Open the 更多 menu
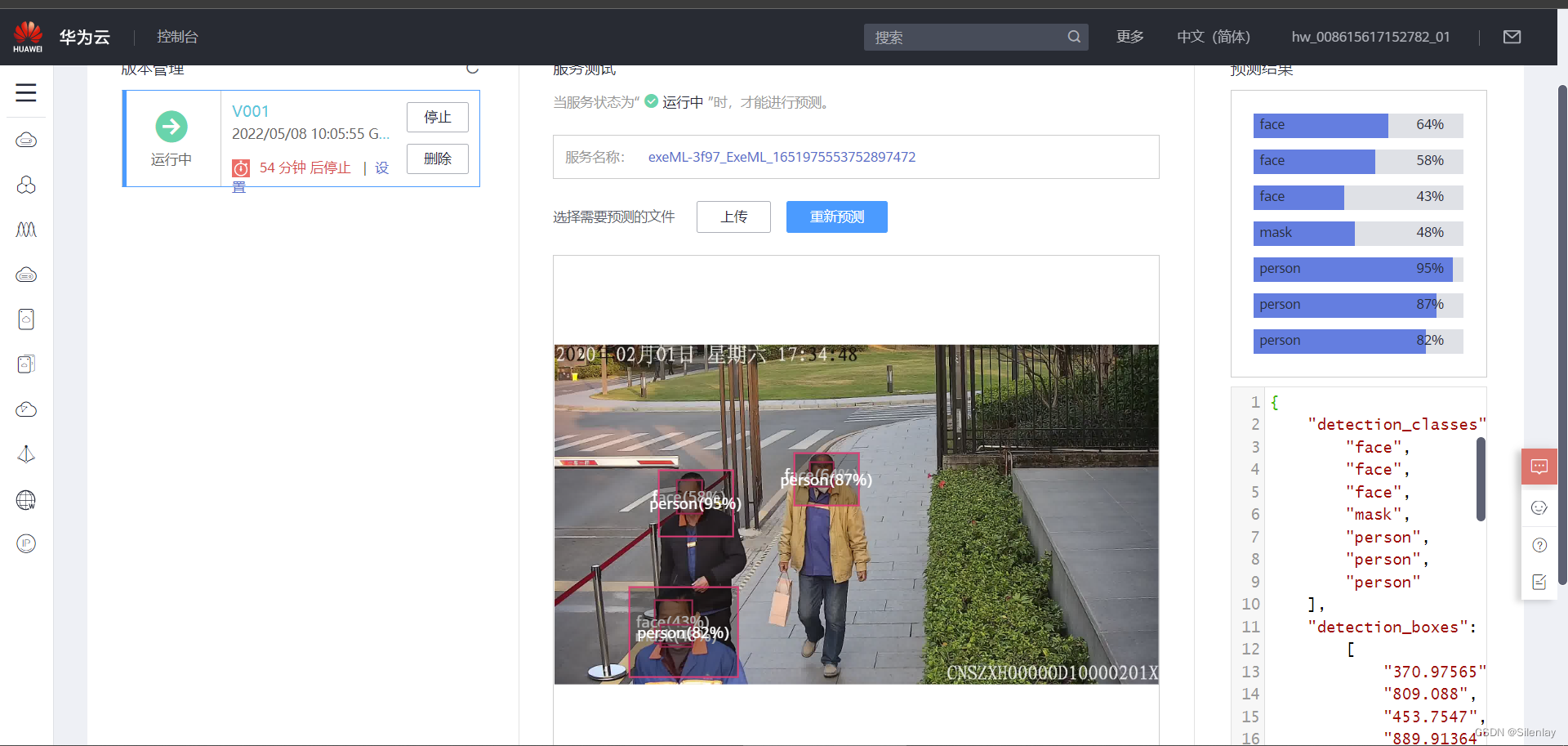 pos(1130,37)
